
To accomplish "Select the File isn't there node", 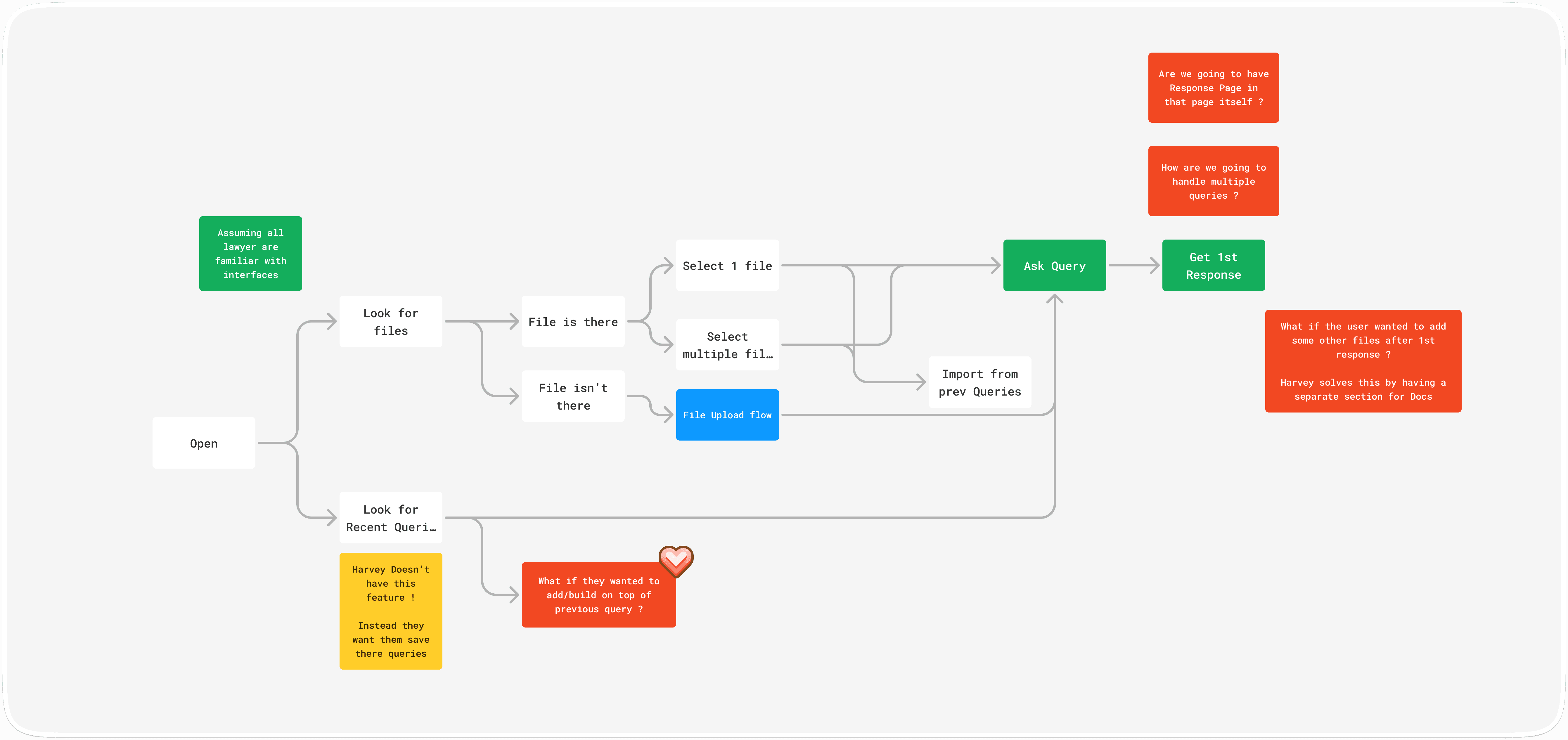I will (572, 396).
